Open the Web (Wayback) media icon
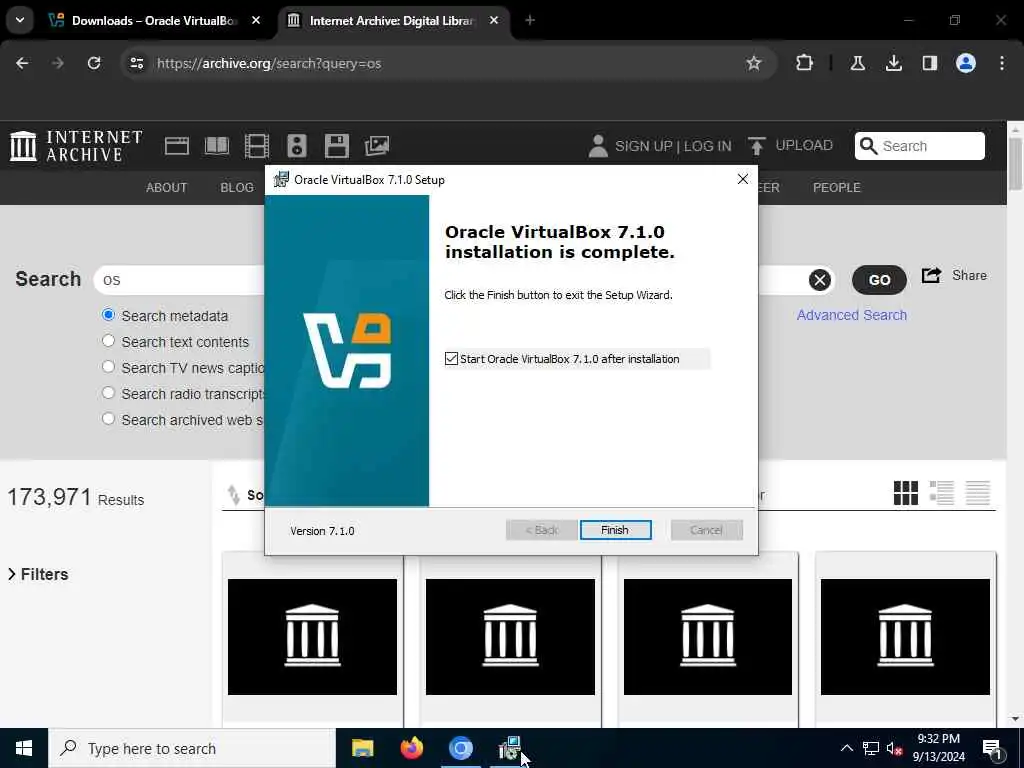The height and width of the screenshot is (768, 1024). coord(176,146)
